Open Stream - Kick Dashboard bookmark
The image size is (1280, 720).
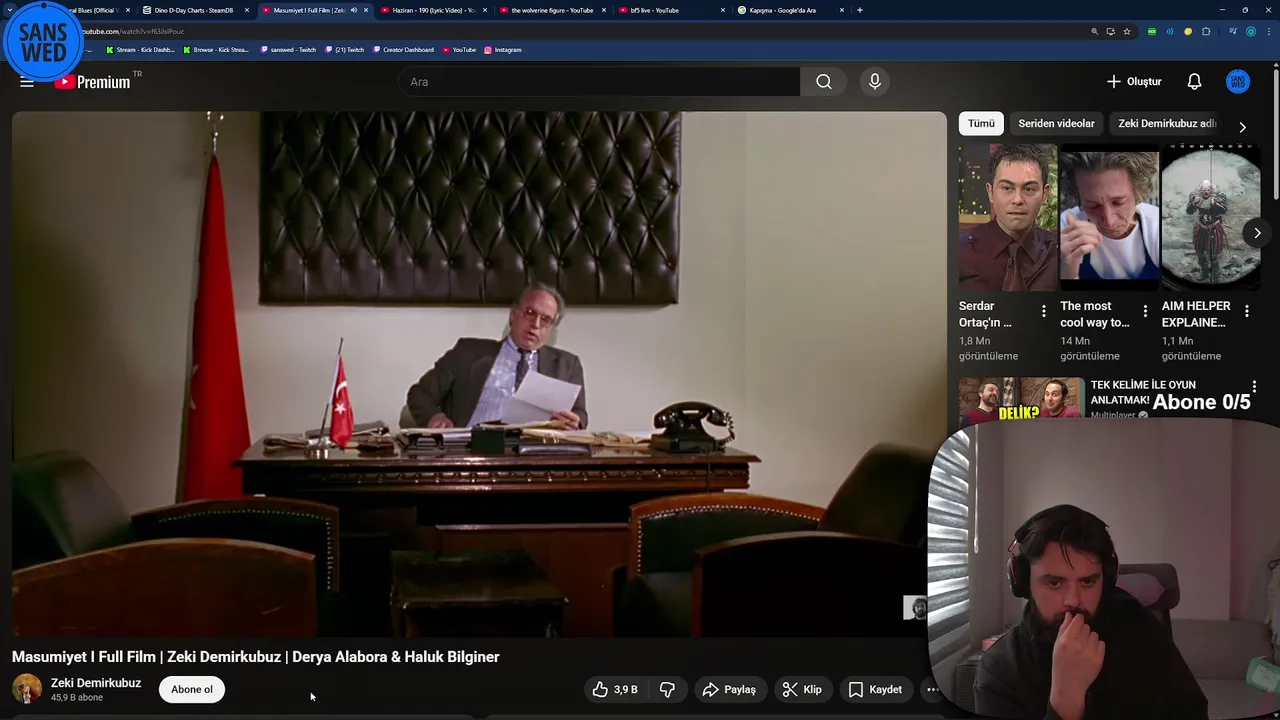click(140, 49)
